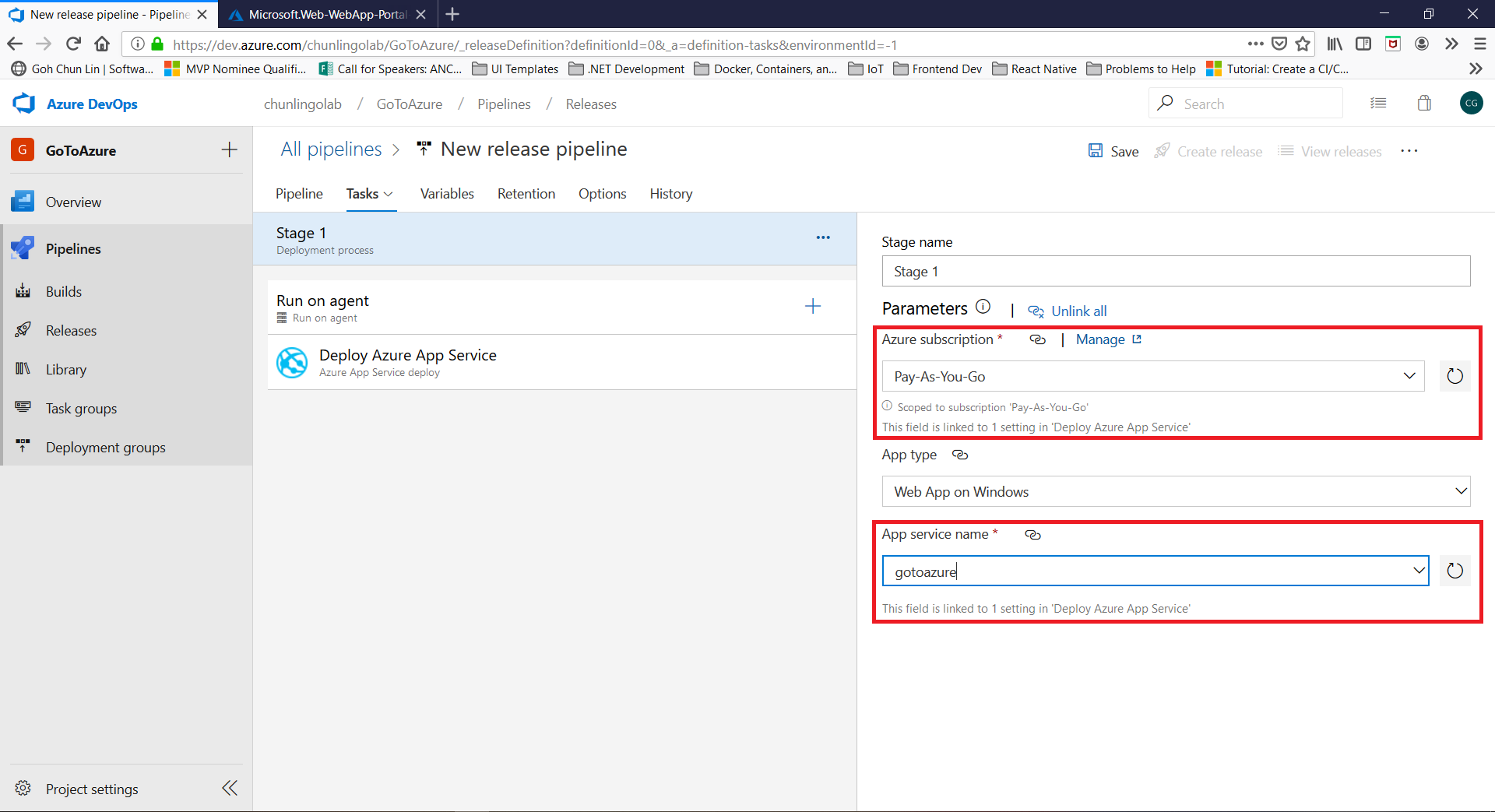Image resolution: width=1495 pixels, height=812 pixels.
Task: Switch to Microsoft.Web-WebApp-Portal browser tab
Action: click(x=327, y=14)
